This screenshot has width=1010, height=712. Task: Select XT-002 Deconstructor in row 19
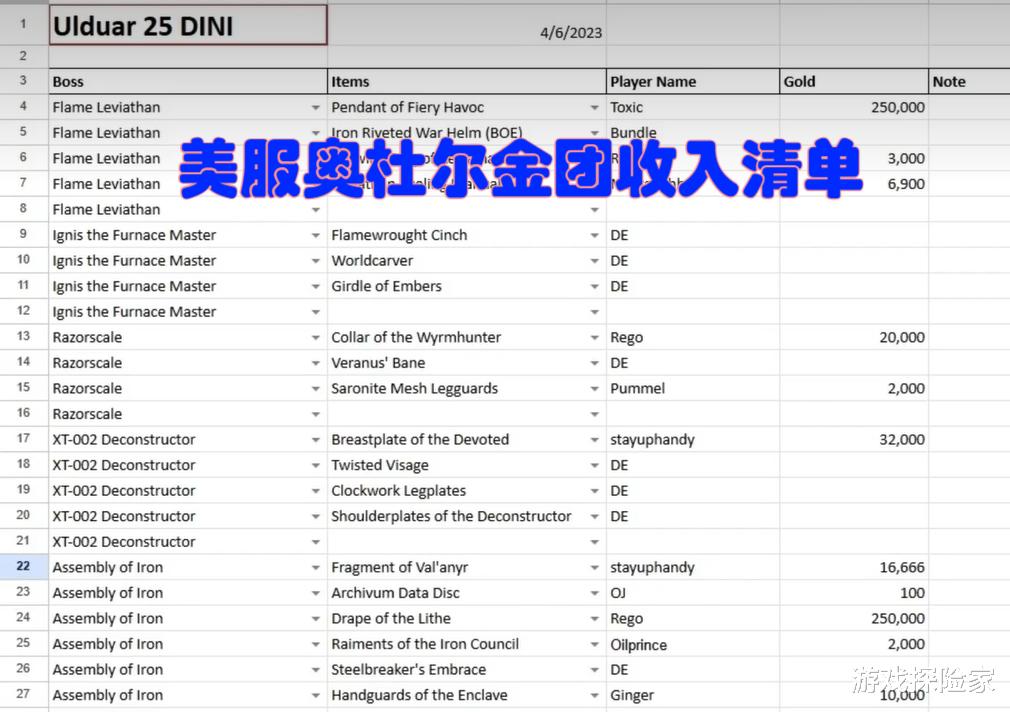coord(188,491)
